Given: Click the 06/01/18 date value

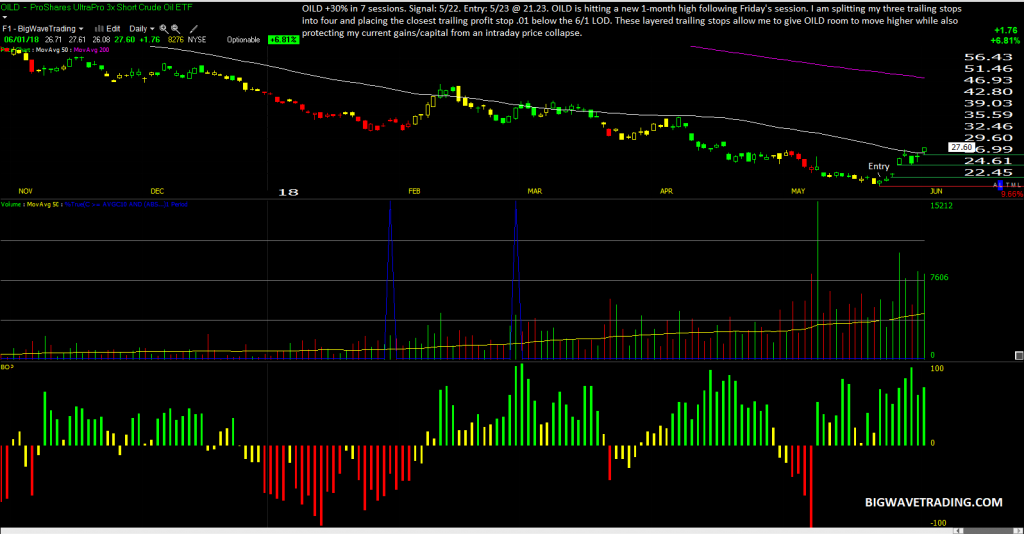Looking at the screenshot, I should [21, 40].
